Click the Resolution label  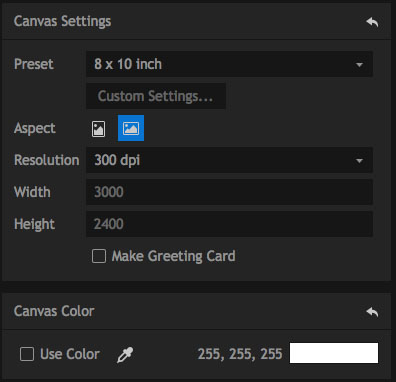pyautogui.click(x=47, y=160)
